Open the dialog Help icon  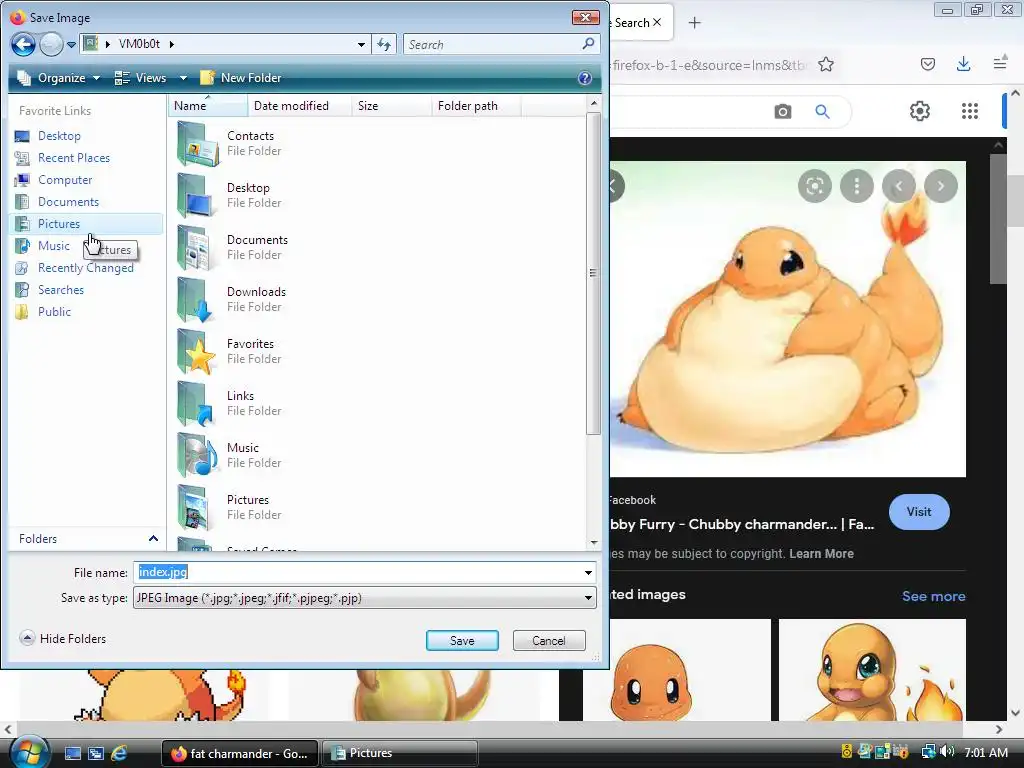[x=585, y=78]
